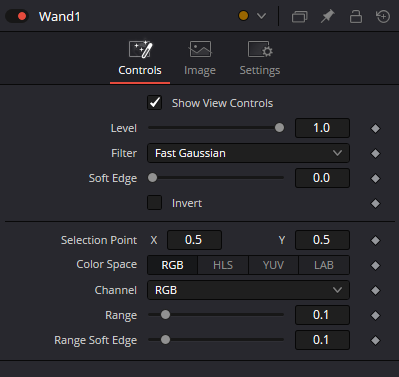Click the Soft Edge value field
The width and height of the screenshot is (399, 377).
coord(322,178)
